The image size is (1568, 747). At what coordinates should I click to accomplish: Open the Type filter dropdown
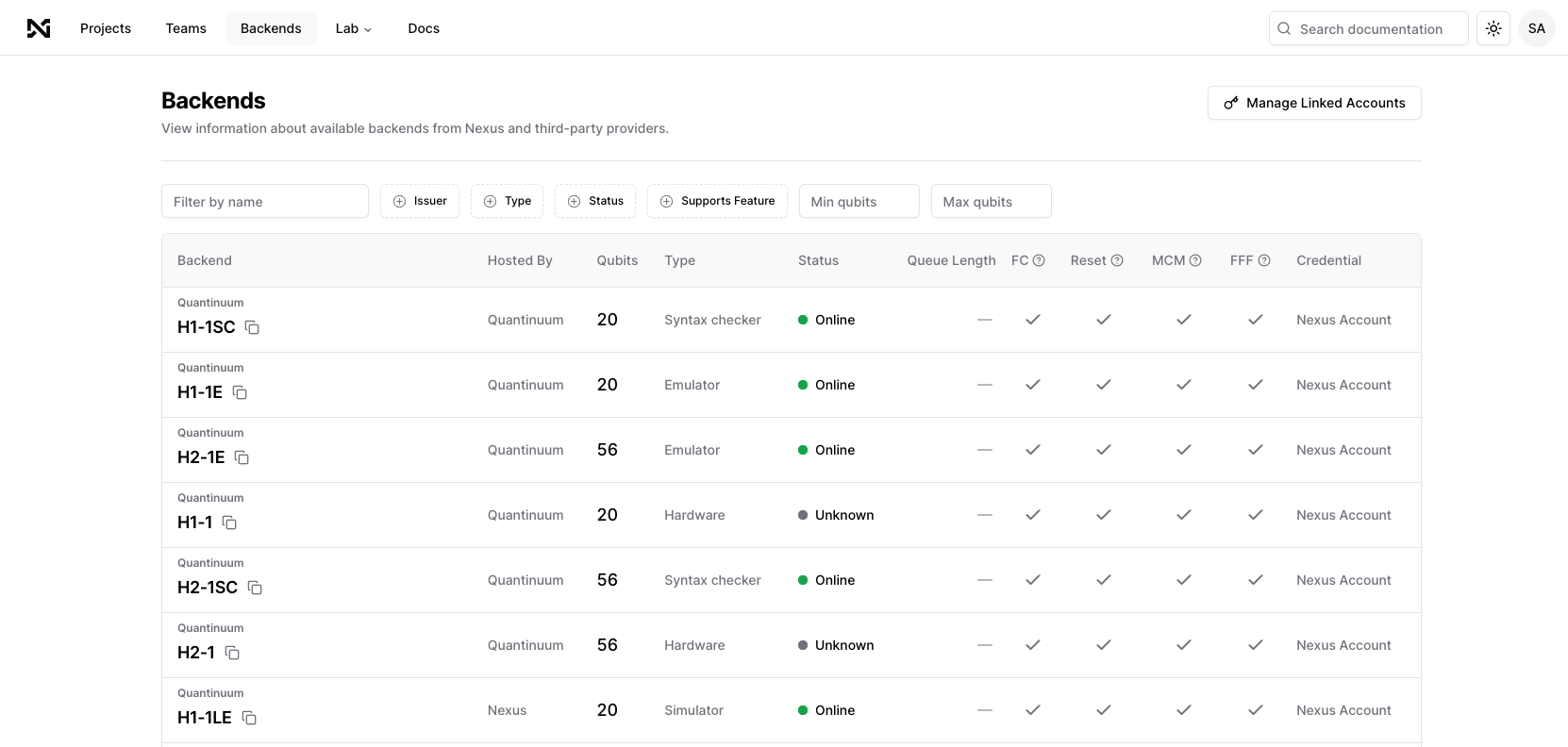click(x=507, y=201)
